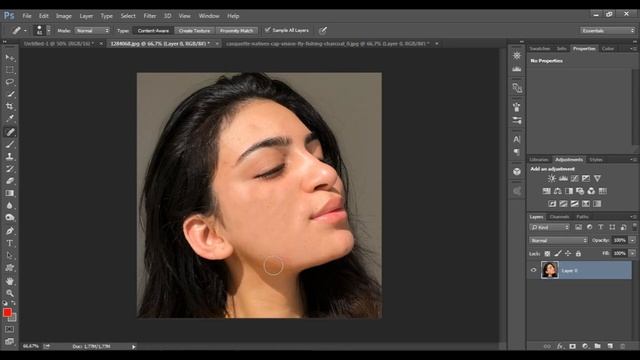Toggle lock transparent pixels
Image resolution: width=640 pixels, height=360 pixels.
tap(547, 253)
